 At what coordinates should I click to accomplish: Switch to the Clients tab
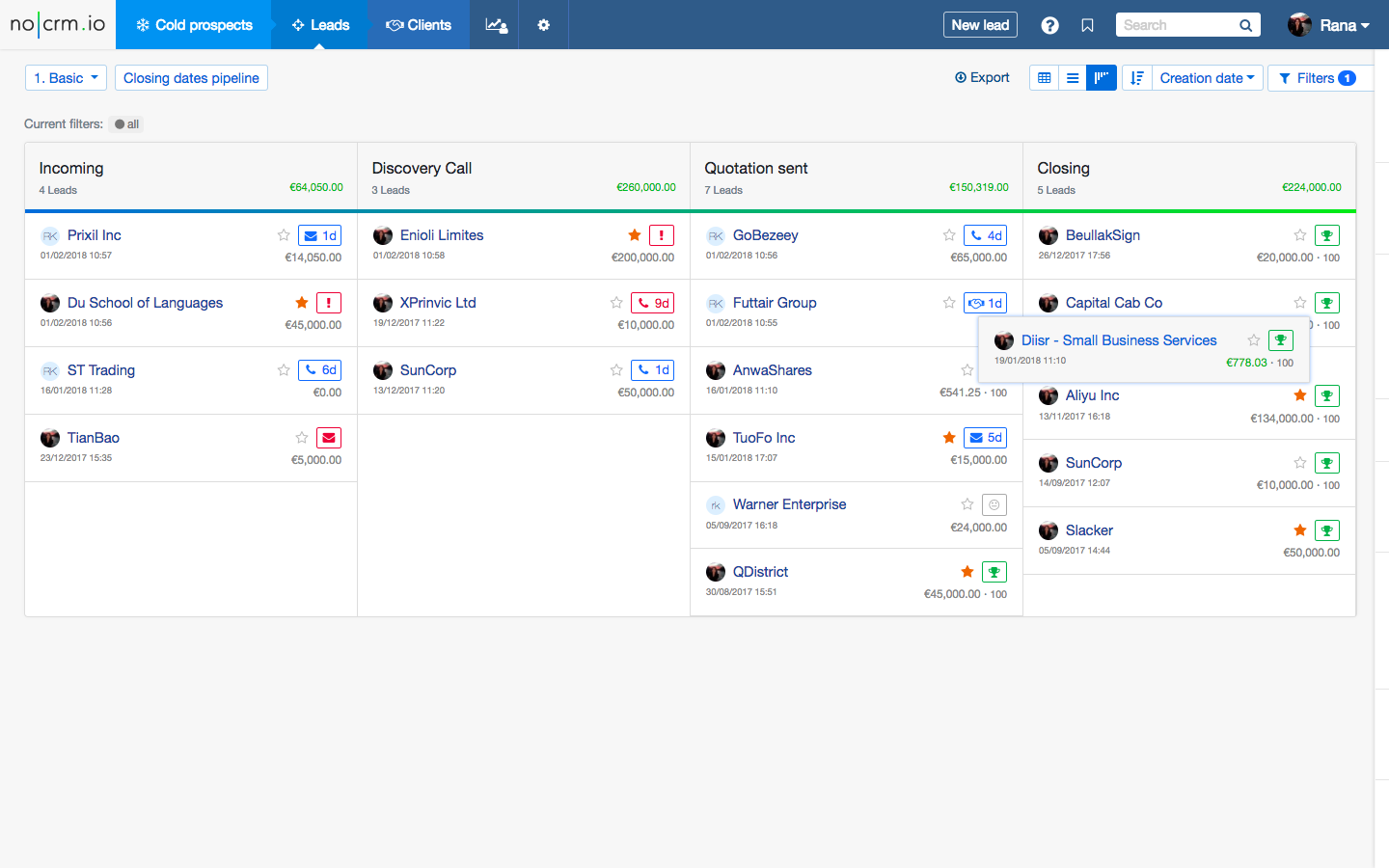click(419, 25)
